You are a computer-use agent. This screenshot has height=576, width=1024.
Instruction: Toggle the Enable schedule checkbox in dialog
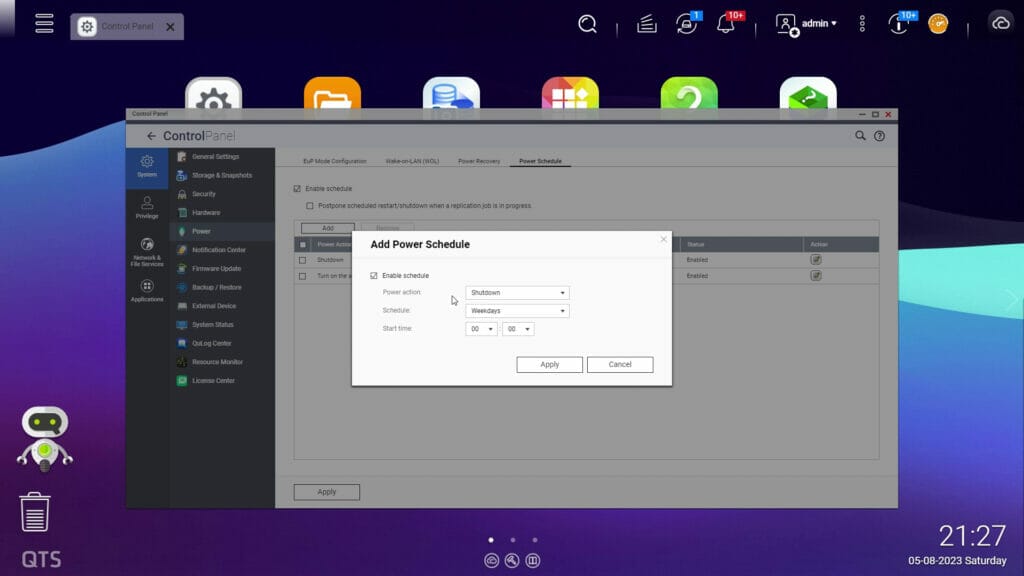click(372, 275)
